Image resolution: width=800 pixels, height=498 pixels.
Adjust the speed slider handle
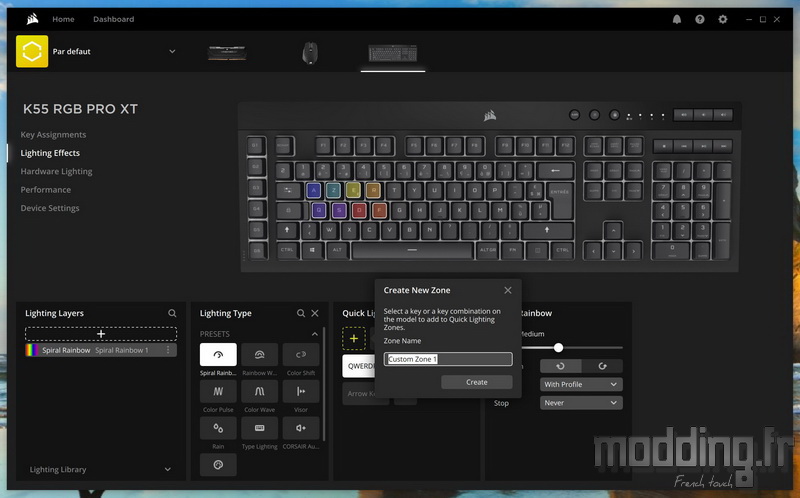pos(559,347)
